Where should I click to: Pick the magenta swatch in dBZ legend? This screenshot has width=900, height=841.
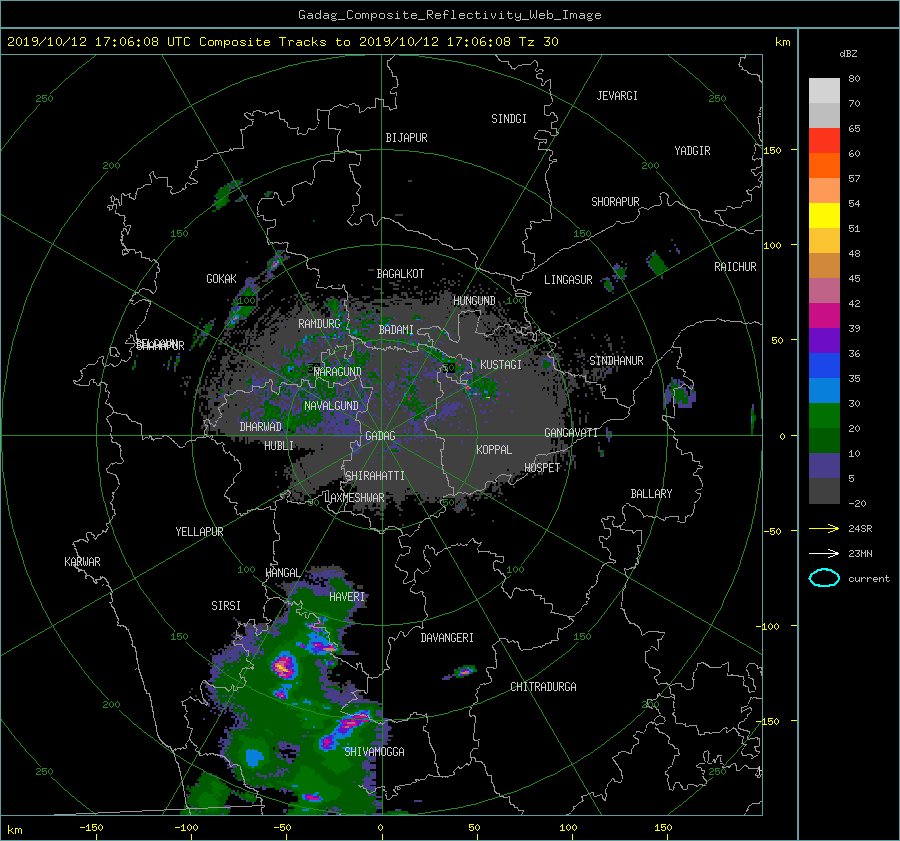(x=824, y=316)
